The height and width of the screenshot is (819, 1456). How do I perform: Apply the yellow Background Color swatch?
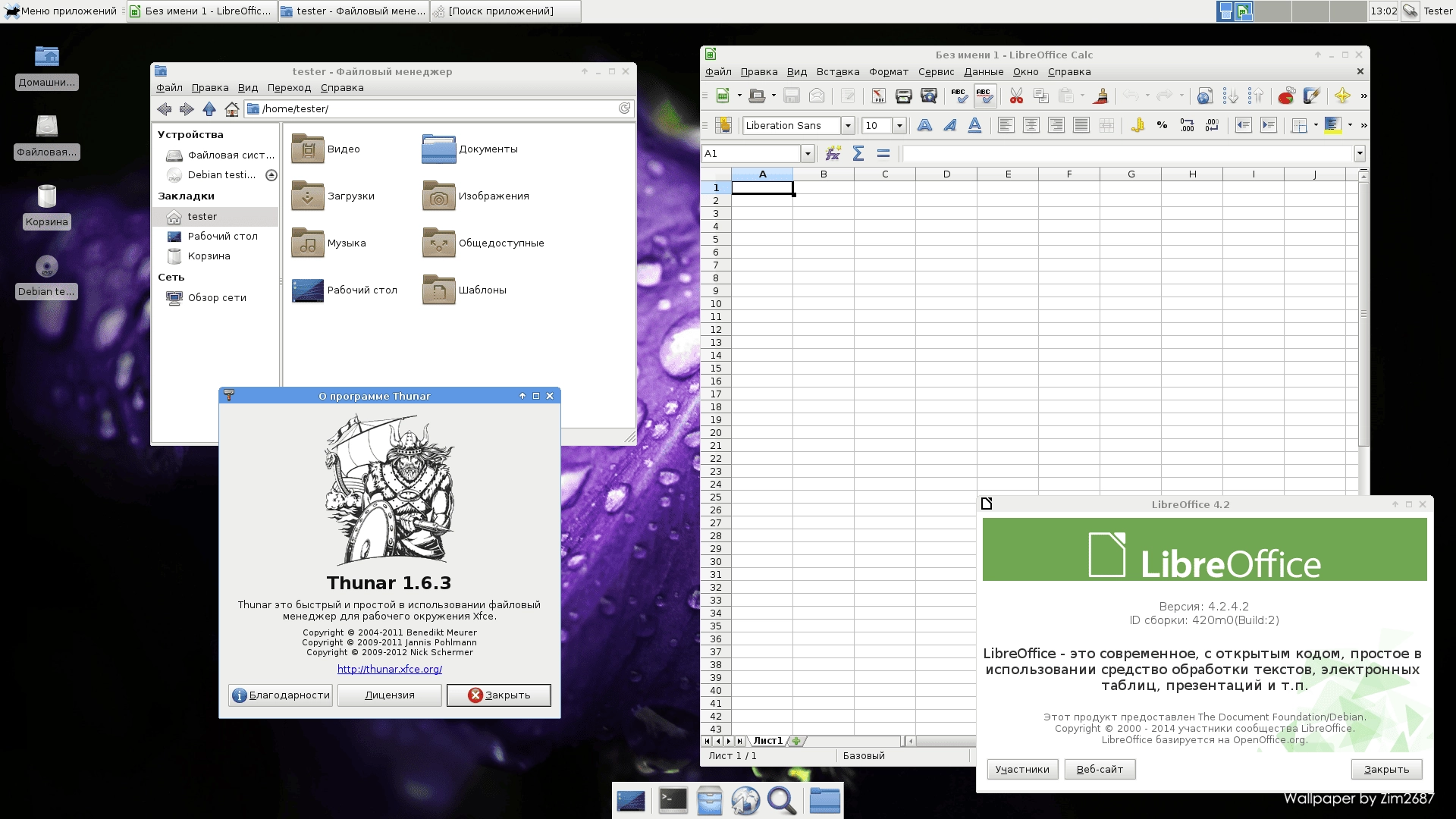coord(1333,125)
